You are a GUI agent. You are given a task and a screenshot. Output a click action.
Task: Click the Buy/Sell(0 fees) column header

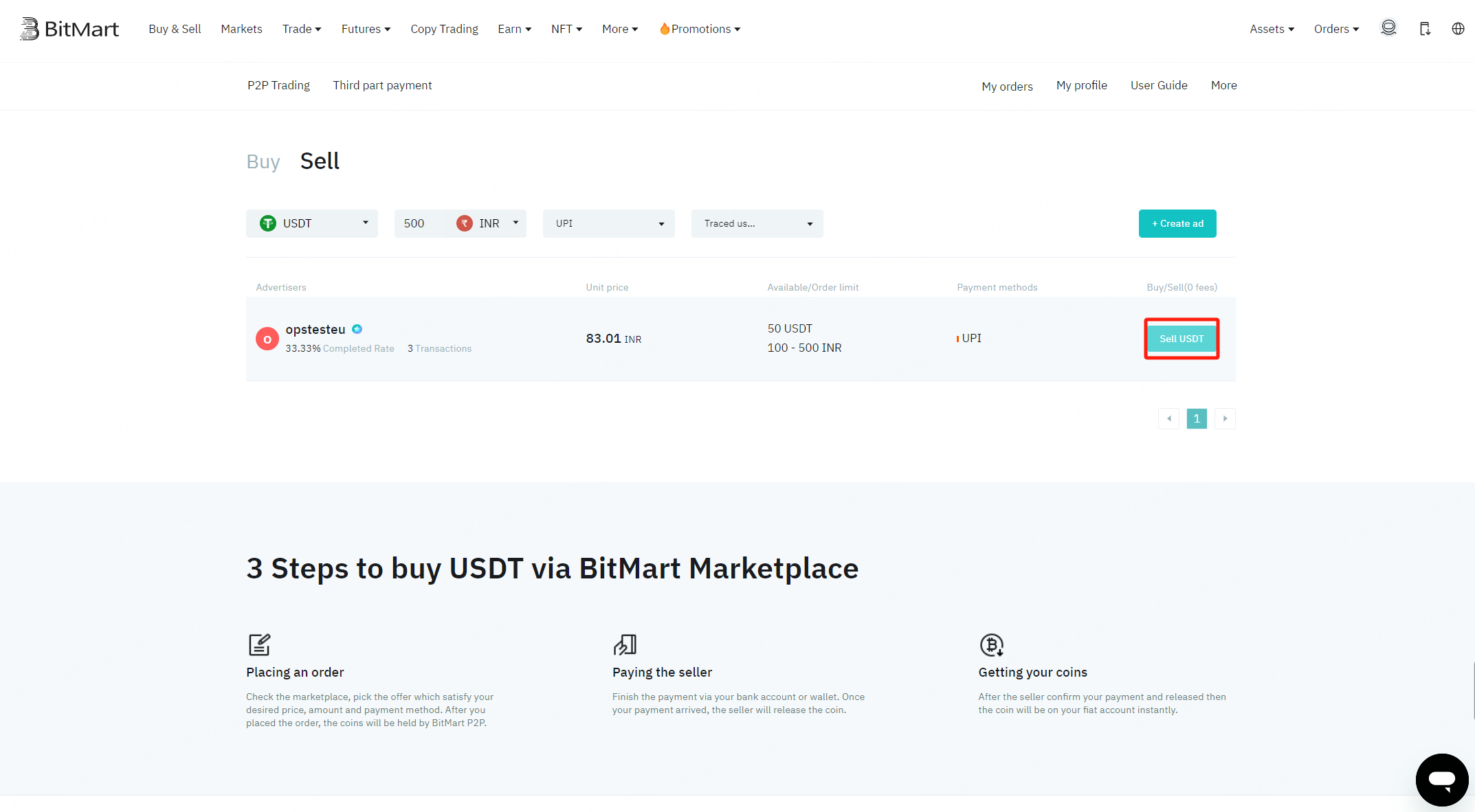tap(1182, 287)
